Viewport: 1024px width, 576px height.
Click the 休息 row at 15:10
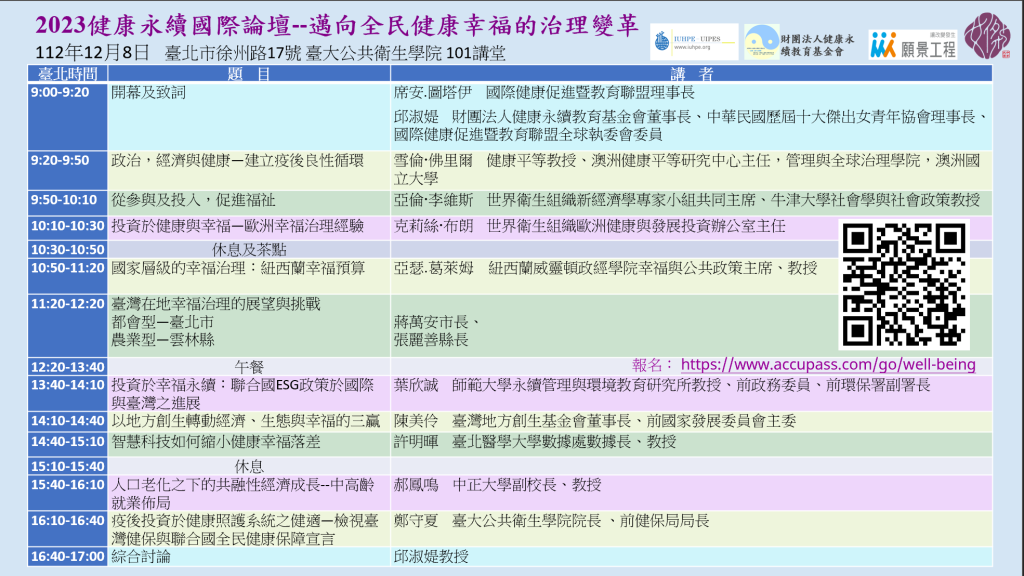[249, 466]
